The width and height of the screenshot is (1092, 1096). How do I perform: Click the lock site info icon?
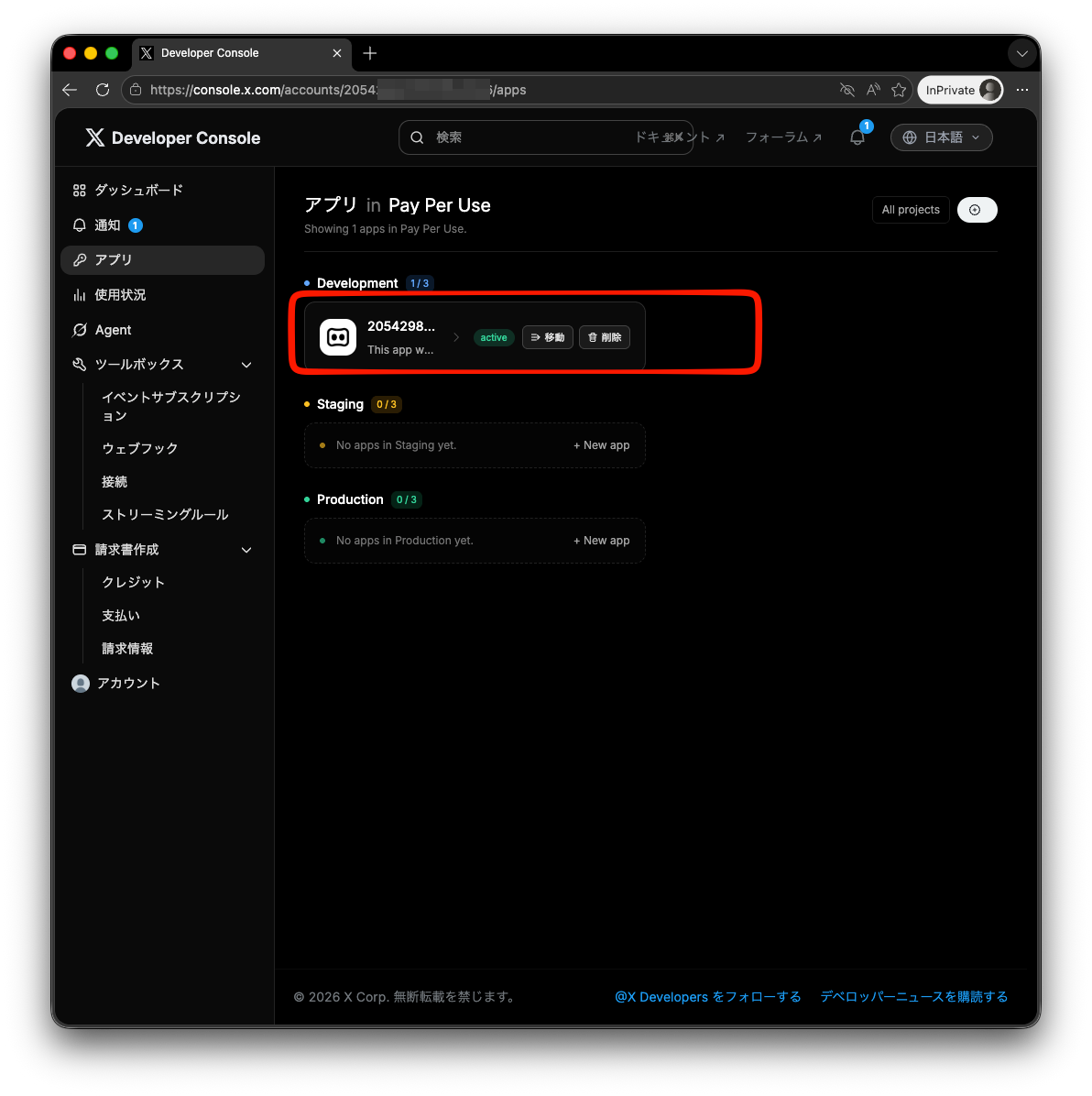coord(136,90)
